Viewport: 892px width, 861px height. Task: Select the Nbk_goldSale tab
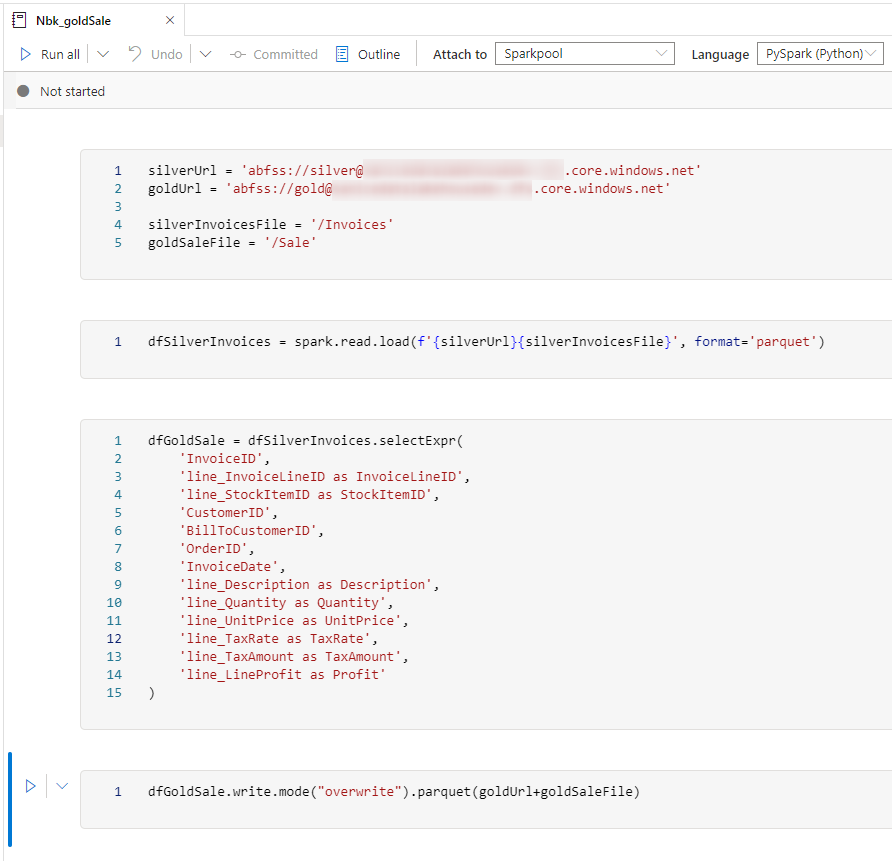[94, 20]
